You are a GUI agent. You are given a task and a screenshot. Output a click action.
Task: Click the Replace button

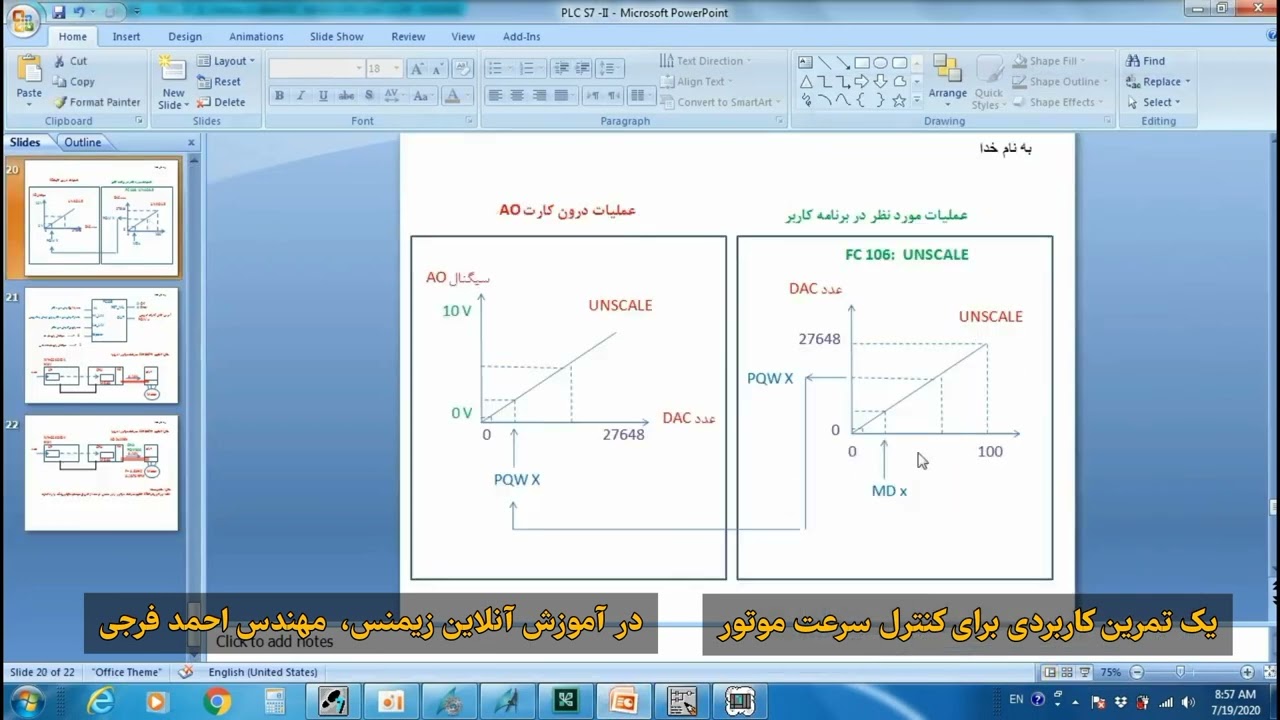1158,82
